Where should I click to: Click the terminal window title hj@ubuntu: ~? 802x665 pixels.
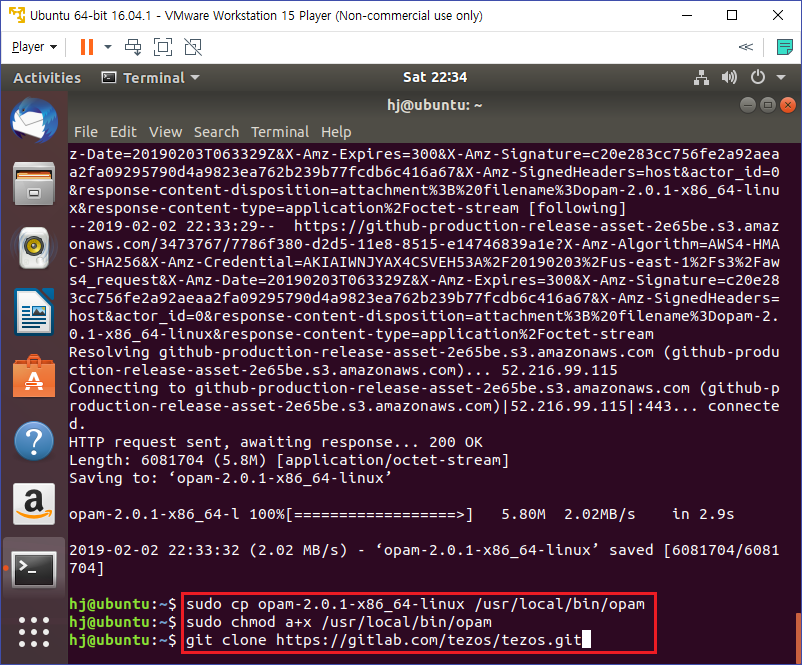pos(435,105)
